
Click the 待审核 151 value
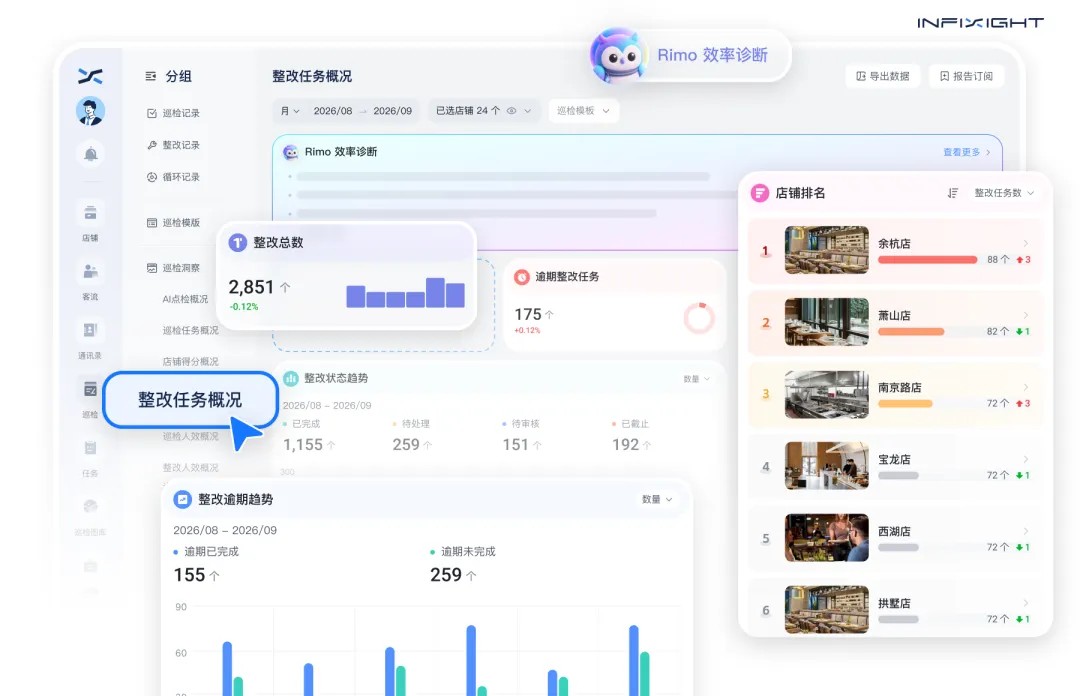(x=515, y=445)
